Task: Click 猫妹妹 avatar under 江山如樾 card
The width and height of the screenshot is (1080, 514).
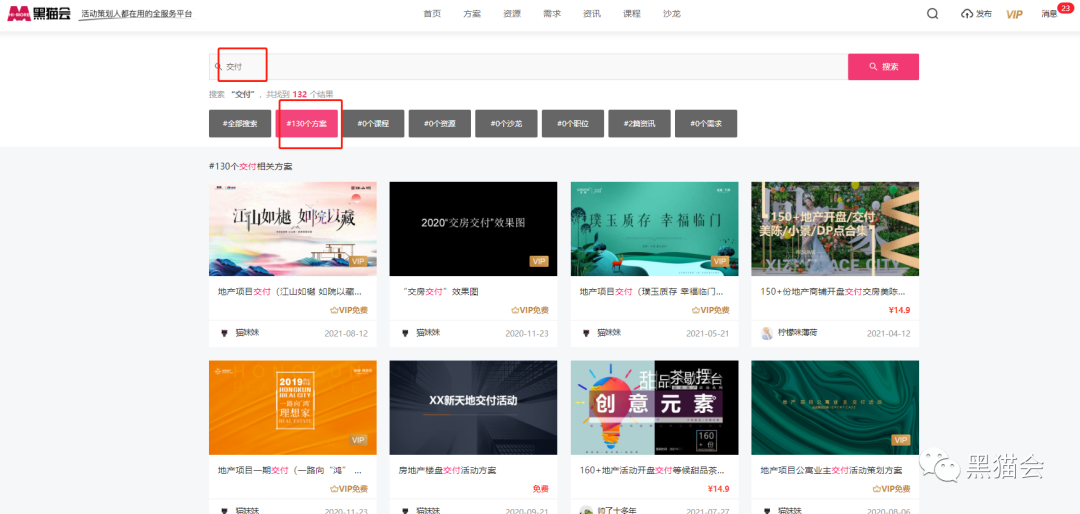Action: coord(224,333)
